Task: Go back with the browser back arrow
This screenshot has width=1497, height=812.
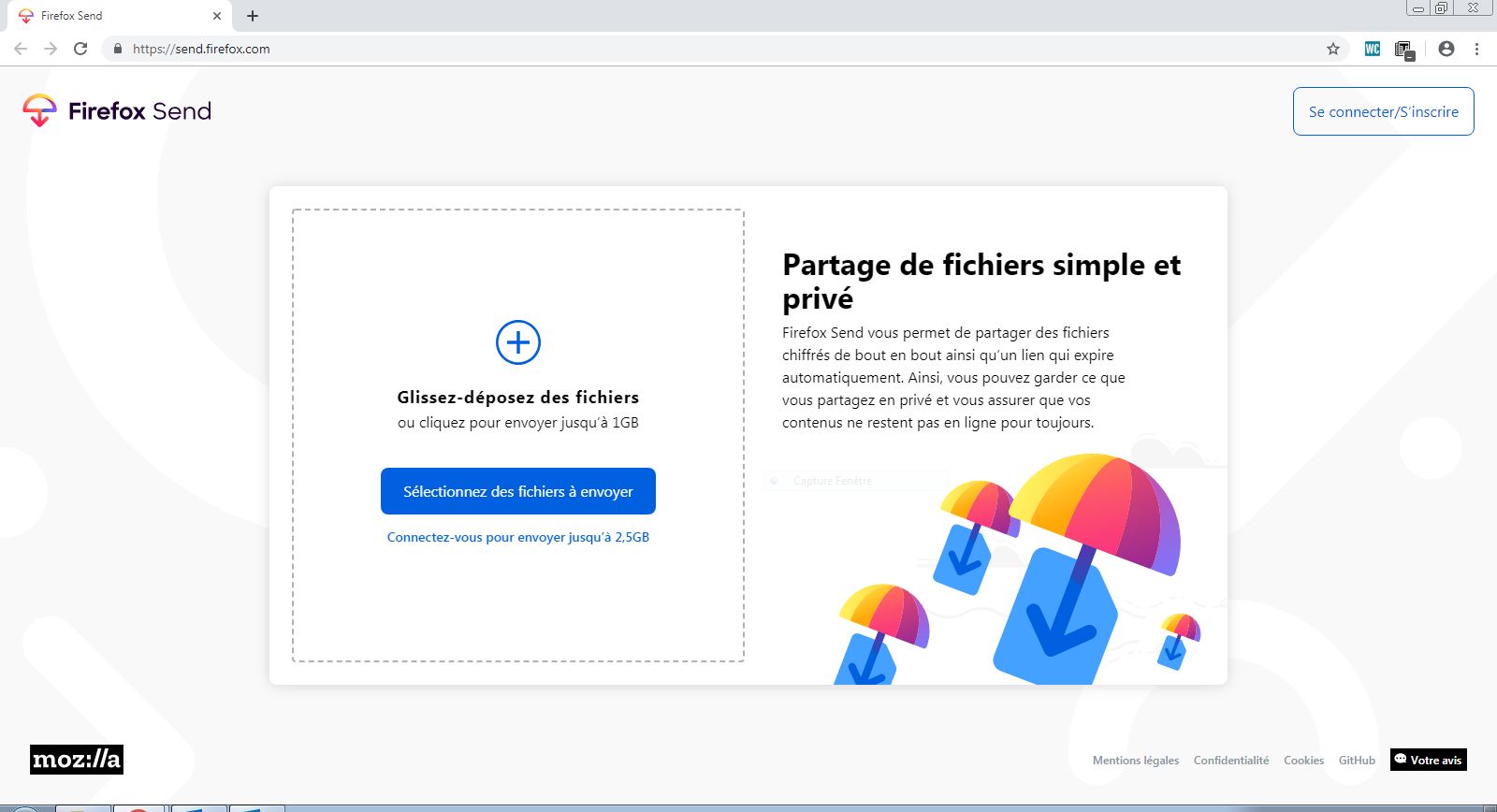Action: (21, 49)
